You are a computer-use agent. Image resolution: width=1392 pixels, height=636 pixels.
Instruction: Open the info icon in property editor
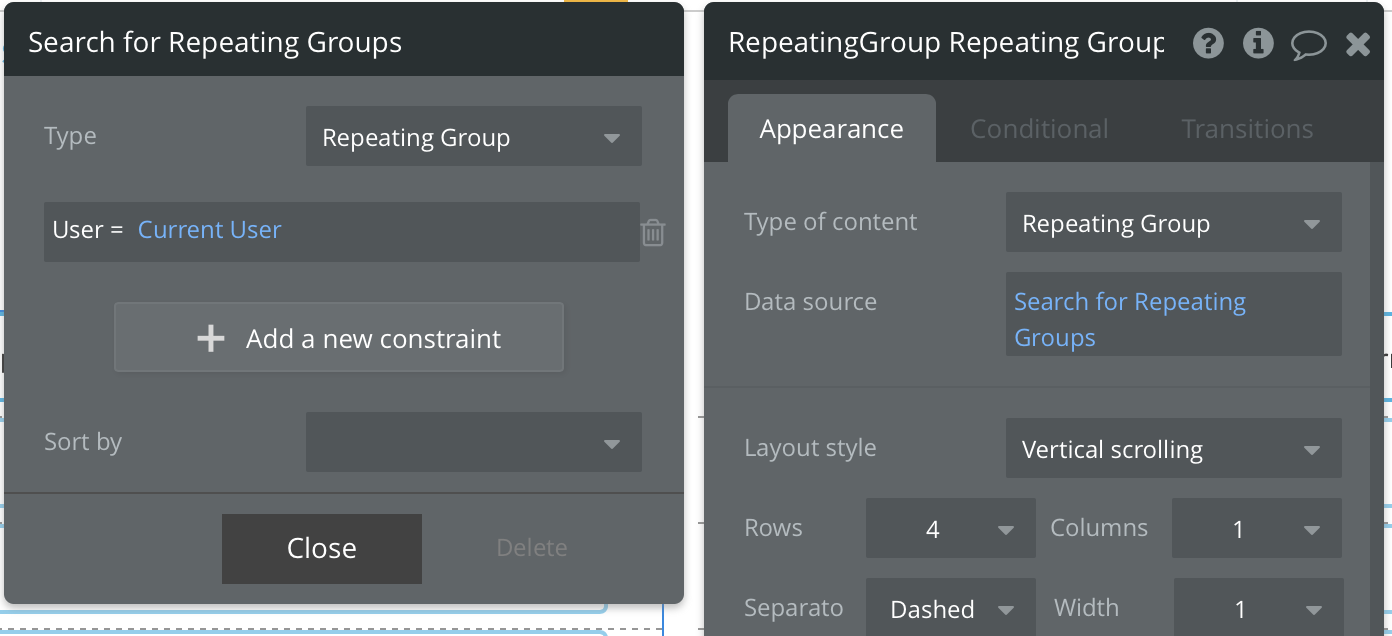(1258, 44)
